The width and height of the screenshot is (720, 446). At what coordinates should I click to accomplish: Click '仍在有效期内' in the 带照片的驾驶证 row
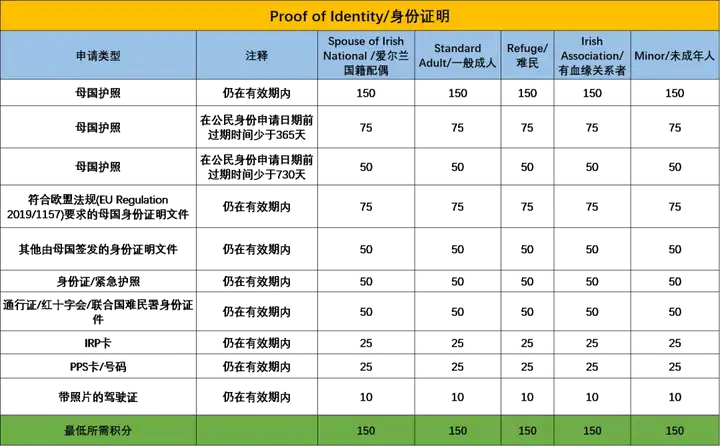point(257,397)
